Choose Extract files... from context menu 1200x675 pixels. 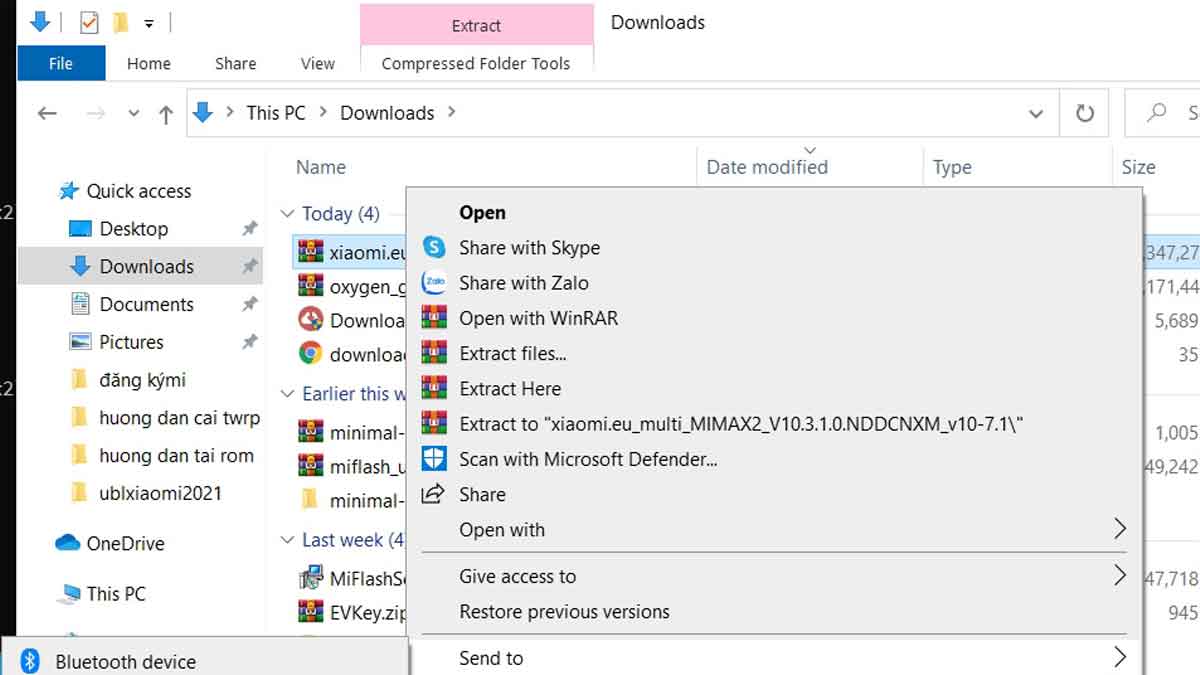(x=512, y=354)
